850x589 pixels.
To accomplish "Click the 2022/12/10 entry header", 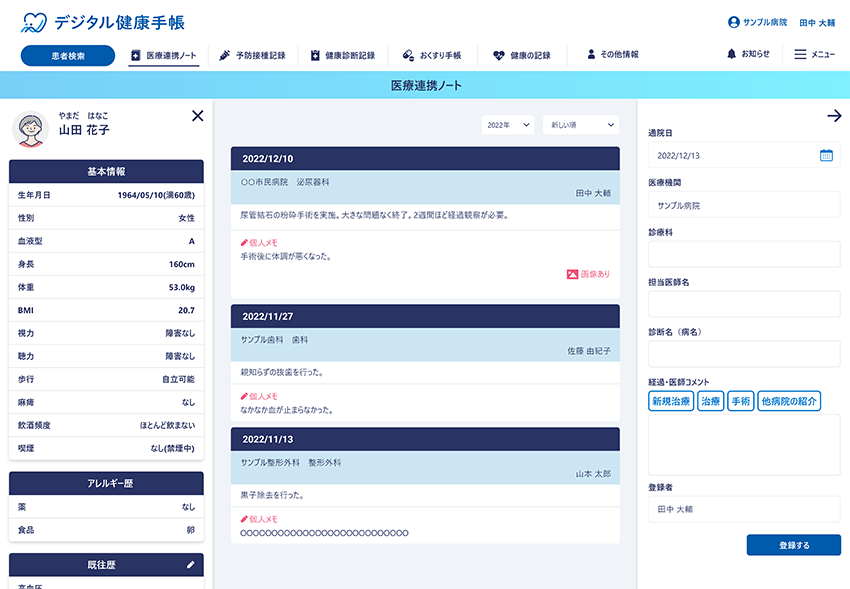I will click(425, 159).
